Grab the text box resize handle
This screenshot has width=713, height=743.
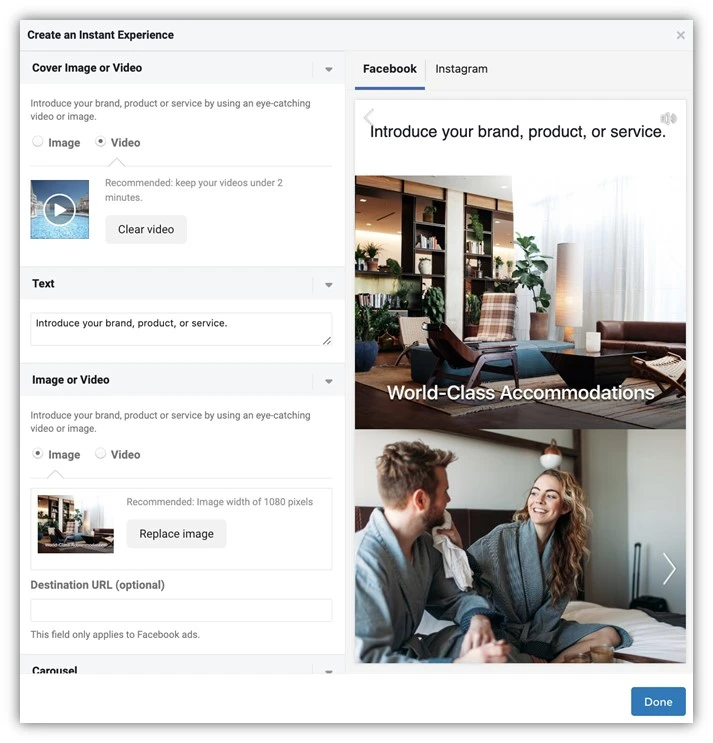[327, 341]
